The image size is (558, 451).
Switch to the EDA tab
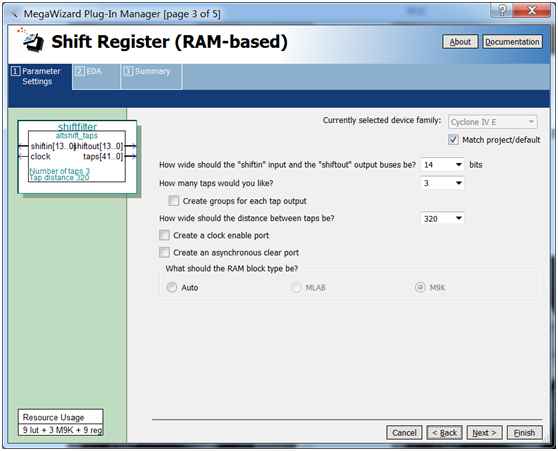coord(96,76)
